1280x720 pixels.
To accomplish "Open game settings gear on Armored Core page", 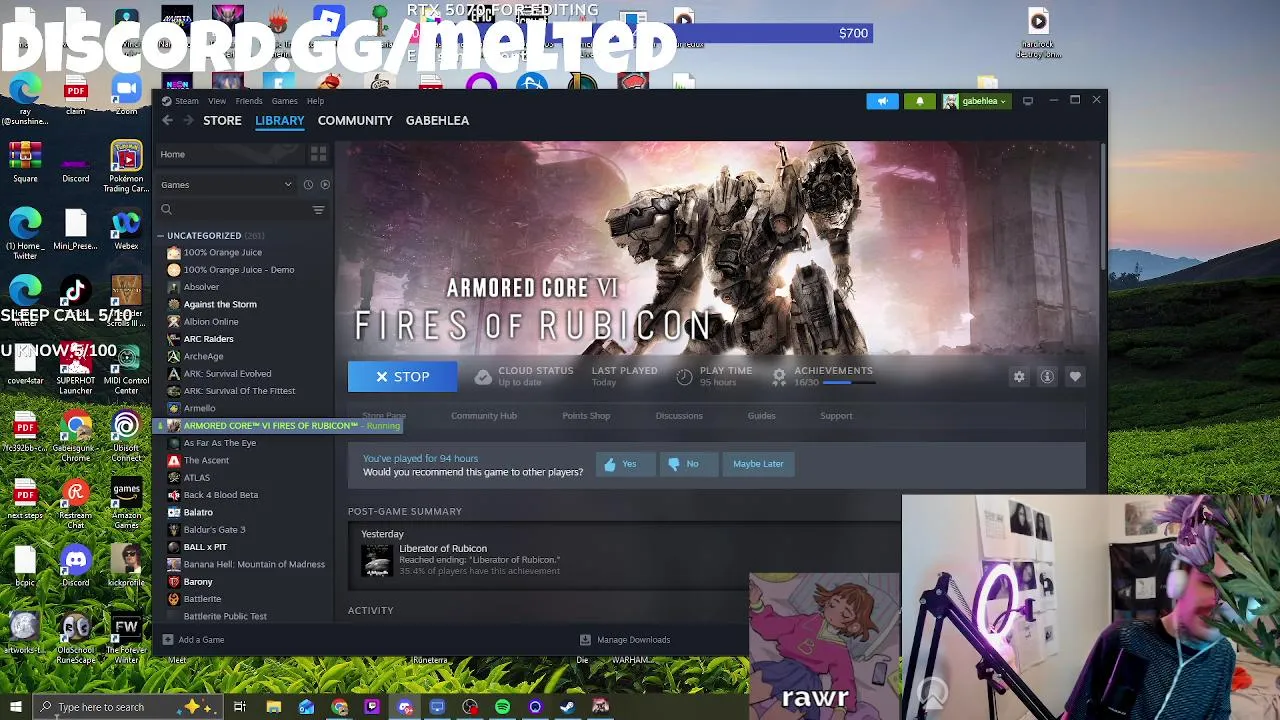I will (x=1019, y=377).
